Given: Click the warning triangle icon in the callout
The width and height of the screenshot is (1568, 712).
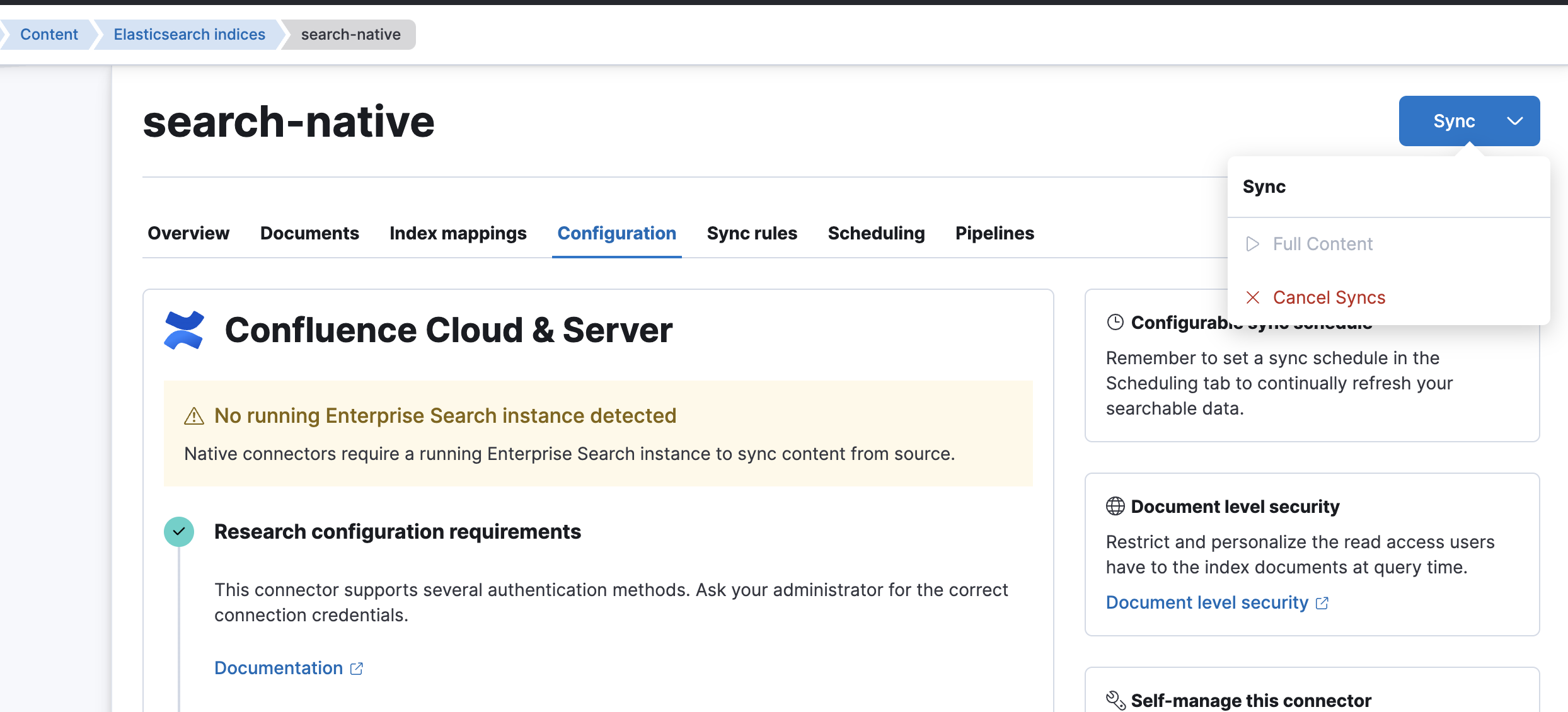Looking at the screenshot, I should [x=194, y=416].
